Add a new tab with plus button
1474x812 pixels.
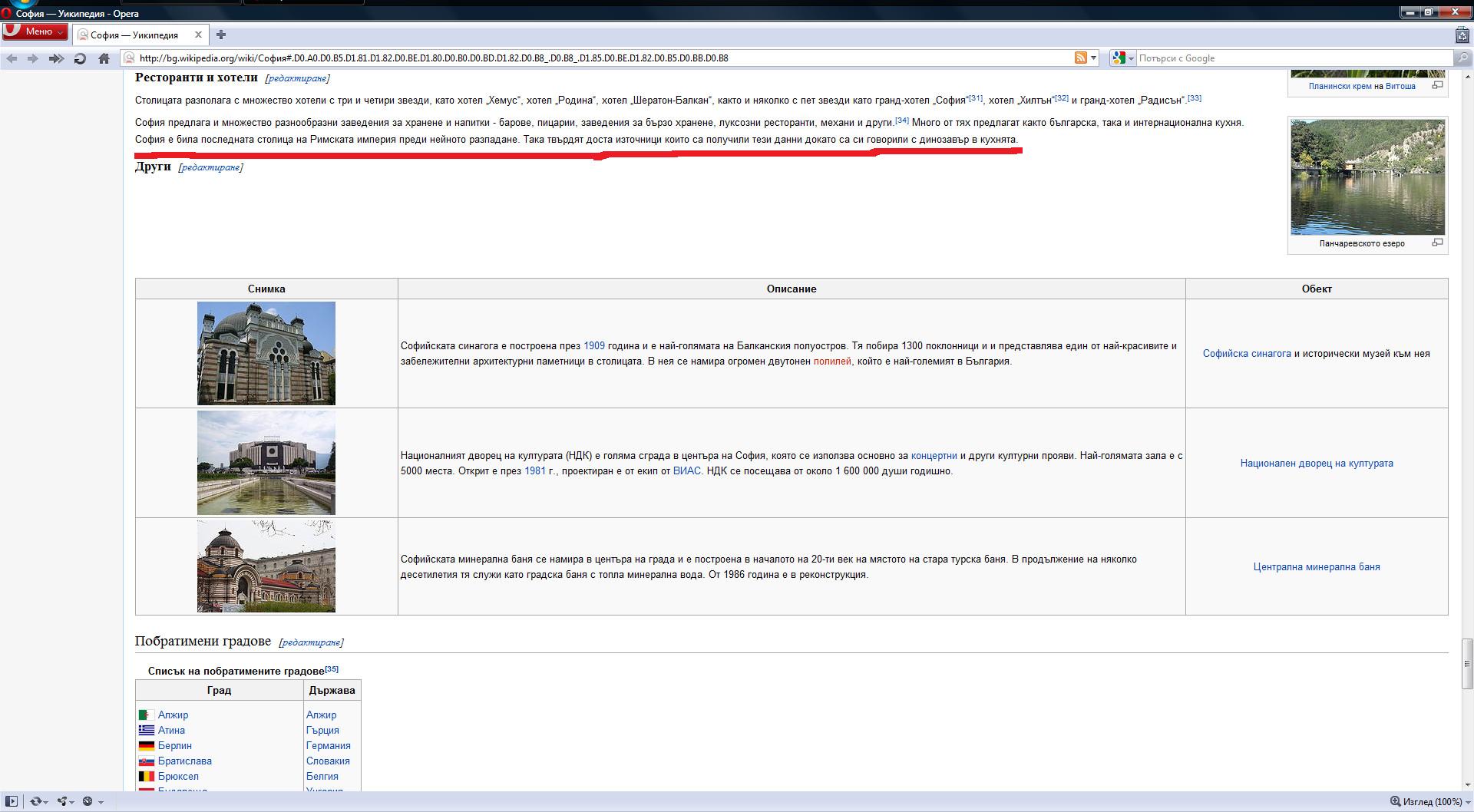click(221, 35)
